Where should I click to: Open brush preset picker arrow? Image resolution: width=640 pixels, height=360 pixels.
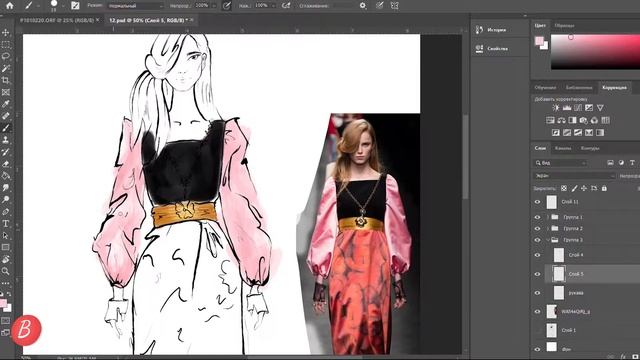pyautogui.click(x=62, y=6)
